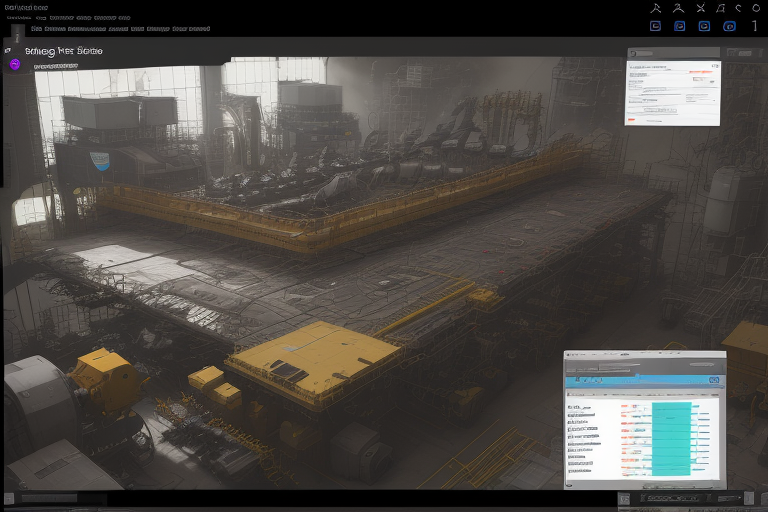
Task: Click the second white tool icon in the header
Action: coord(679,8)
